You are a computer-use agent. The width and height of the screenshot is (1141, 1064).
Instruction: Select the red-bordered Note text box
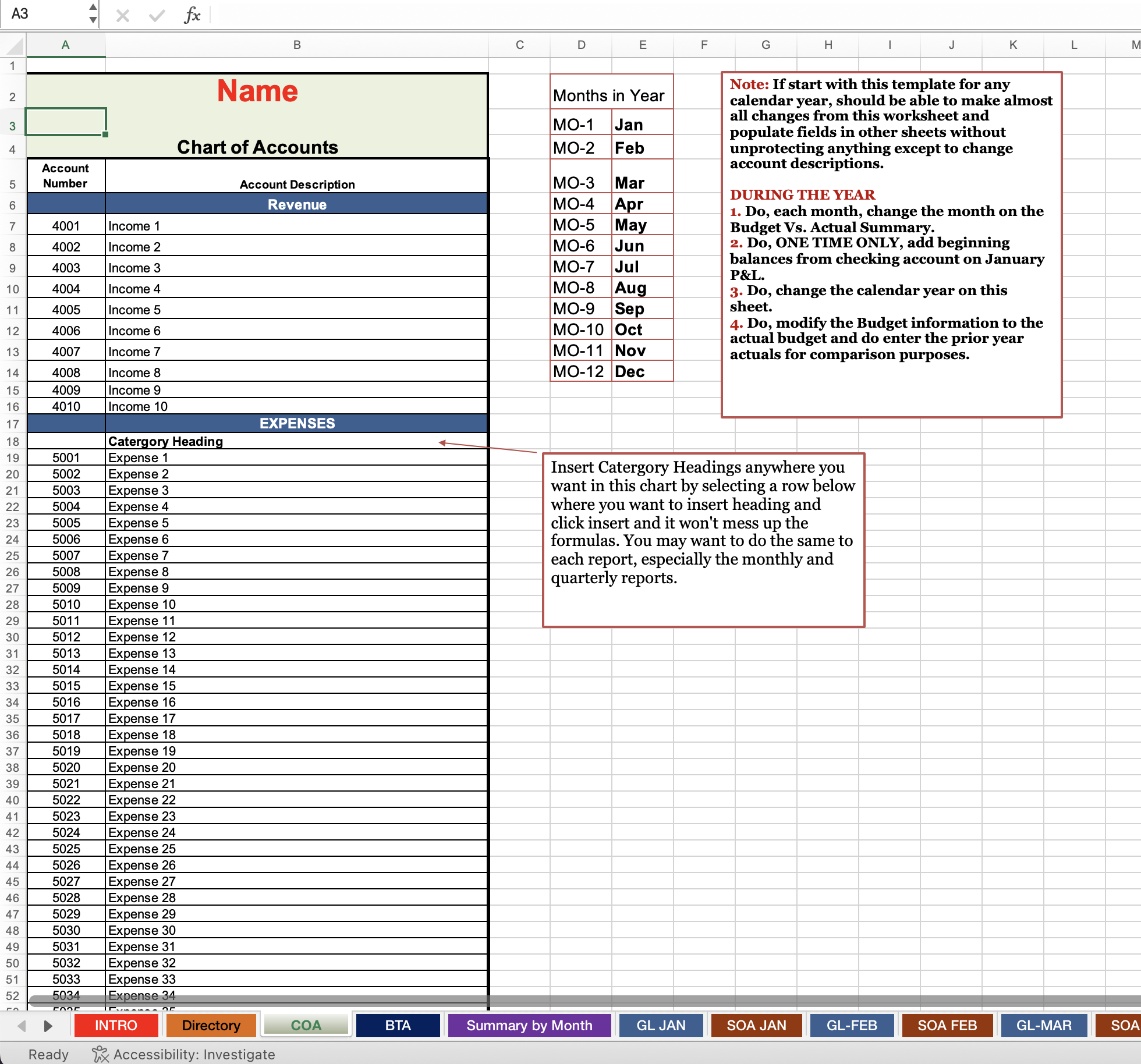pyautogui.click(x=891, y=244)
